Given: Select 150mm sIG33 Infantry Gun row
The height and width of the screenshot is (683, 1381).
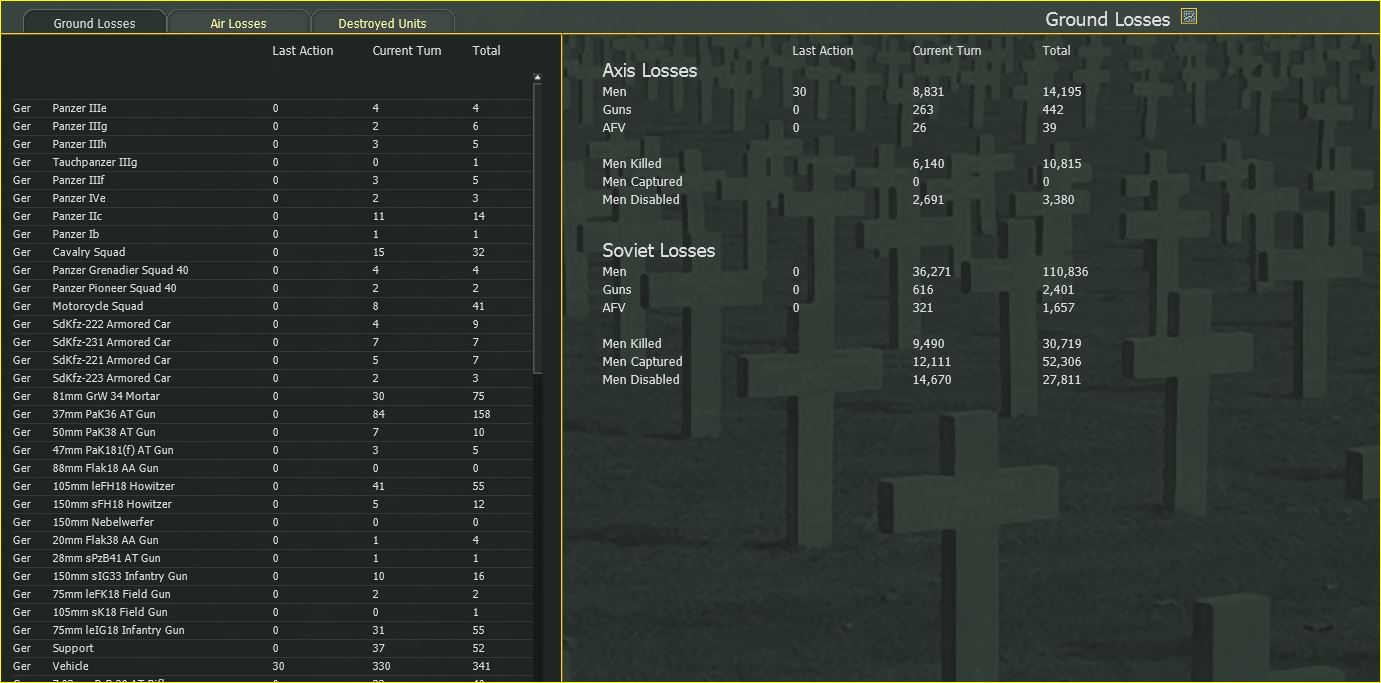Looking at the screenshot, I should pos(270,576).
